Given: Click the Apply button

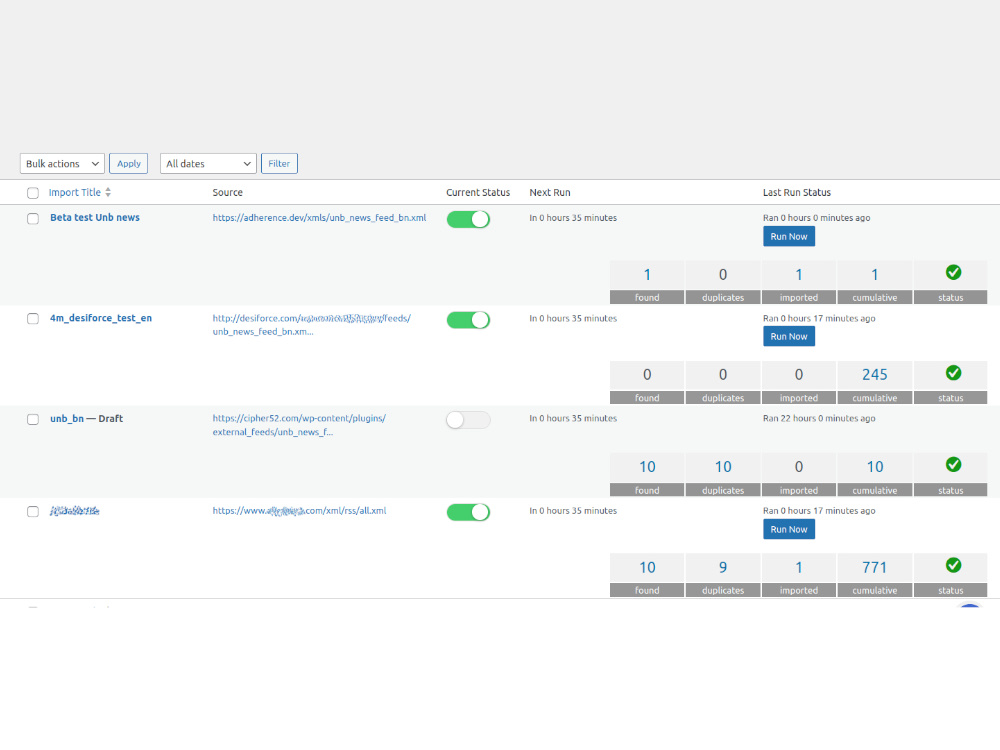Looking at the screenshot, I should (128, 163).
